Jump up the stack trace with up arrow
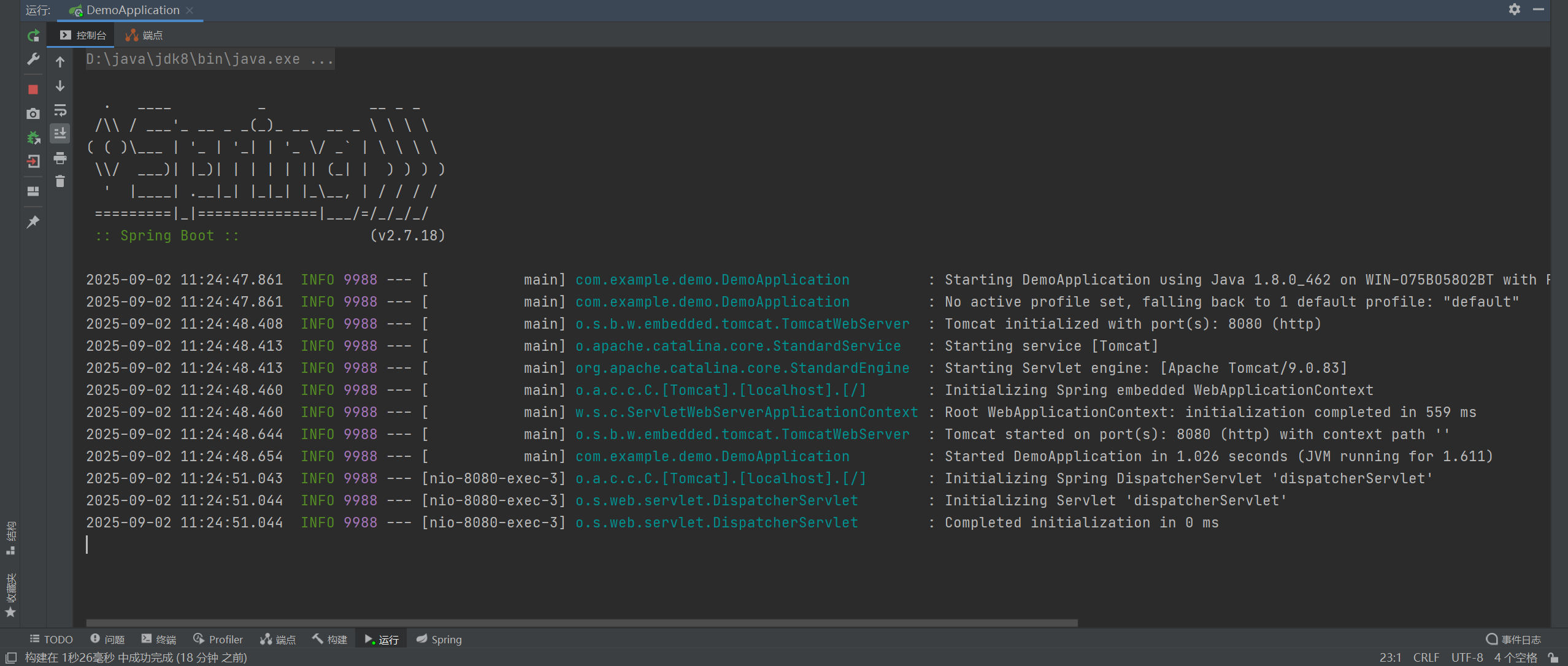This screenshot has height=666, width=1568. click(60, 61)
